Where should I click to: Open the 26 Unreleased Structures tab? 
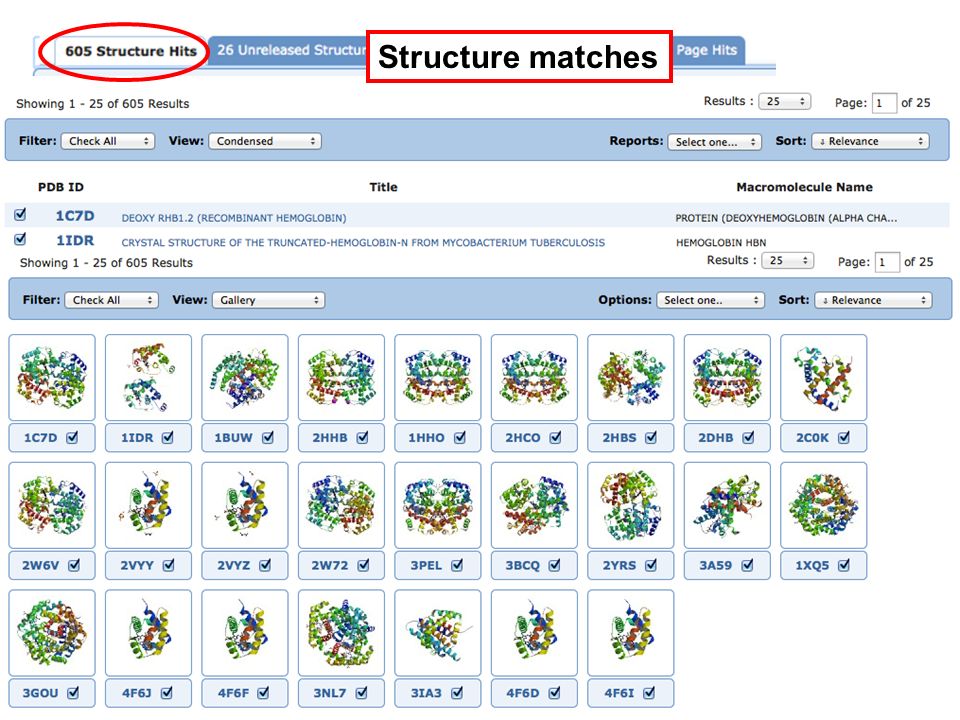point(288,50)
